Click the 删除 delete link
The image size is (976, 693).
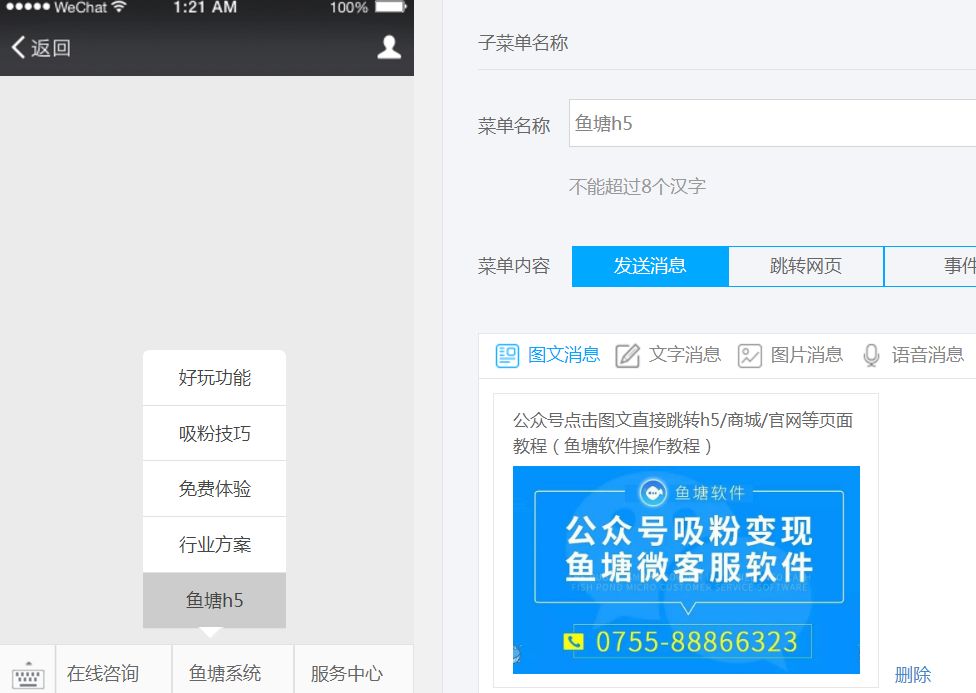pos(913,674)
